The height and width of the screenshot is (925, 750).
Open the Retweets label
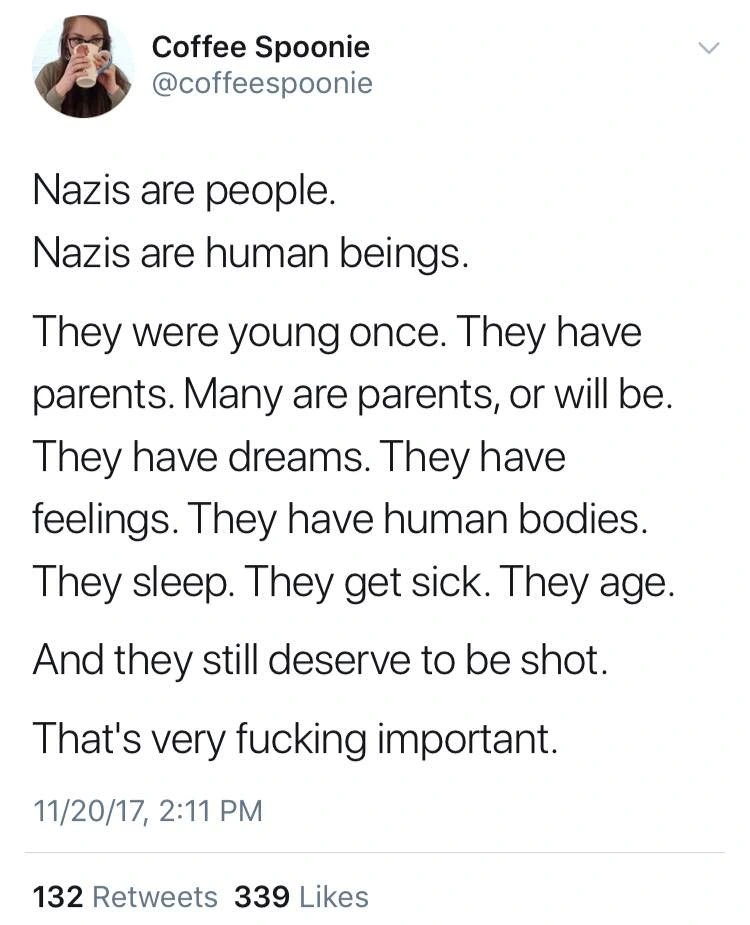click(154, 897)
